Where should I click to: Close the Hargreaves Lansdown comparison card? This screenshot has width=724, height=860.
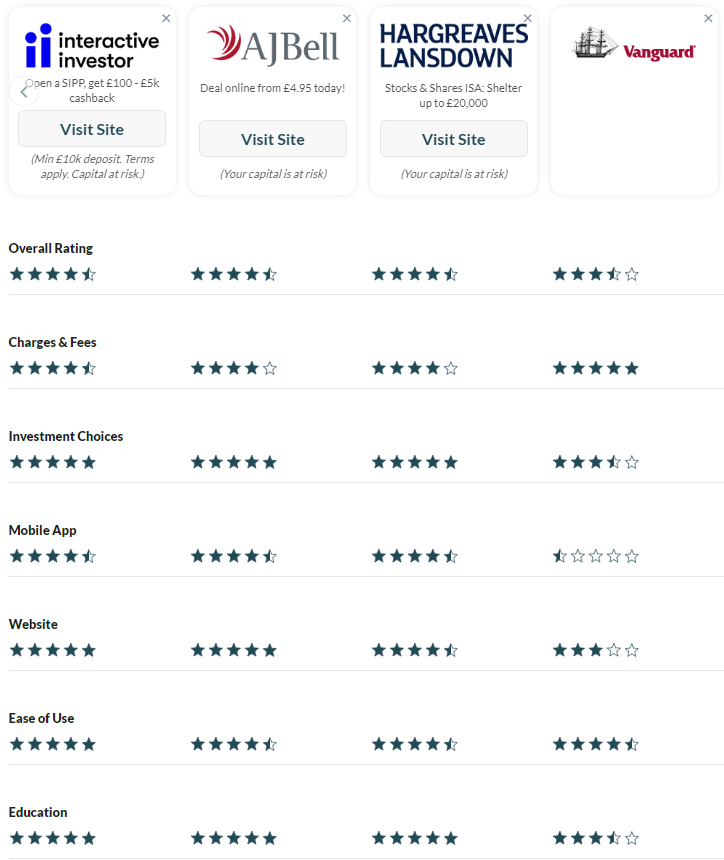(528, 19)
